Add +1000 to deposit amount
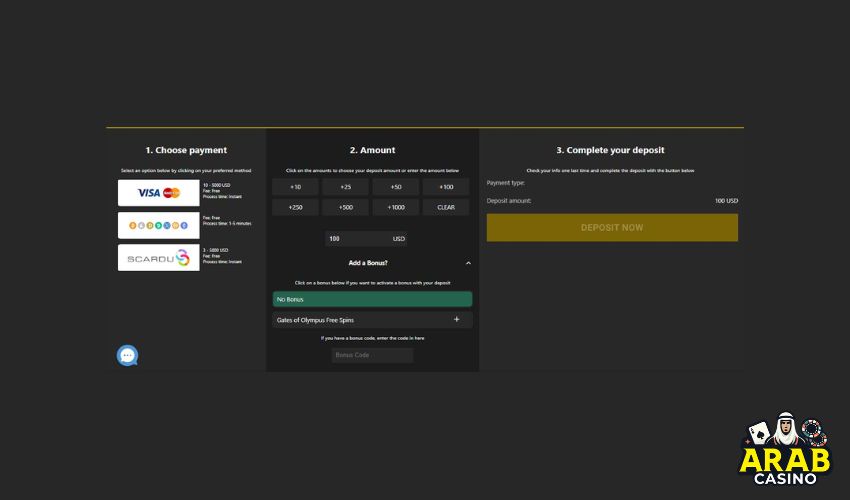The width and height of the screenshot is (850, 500). [396, 207]
